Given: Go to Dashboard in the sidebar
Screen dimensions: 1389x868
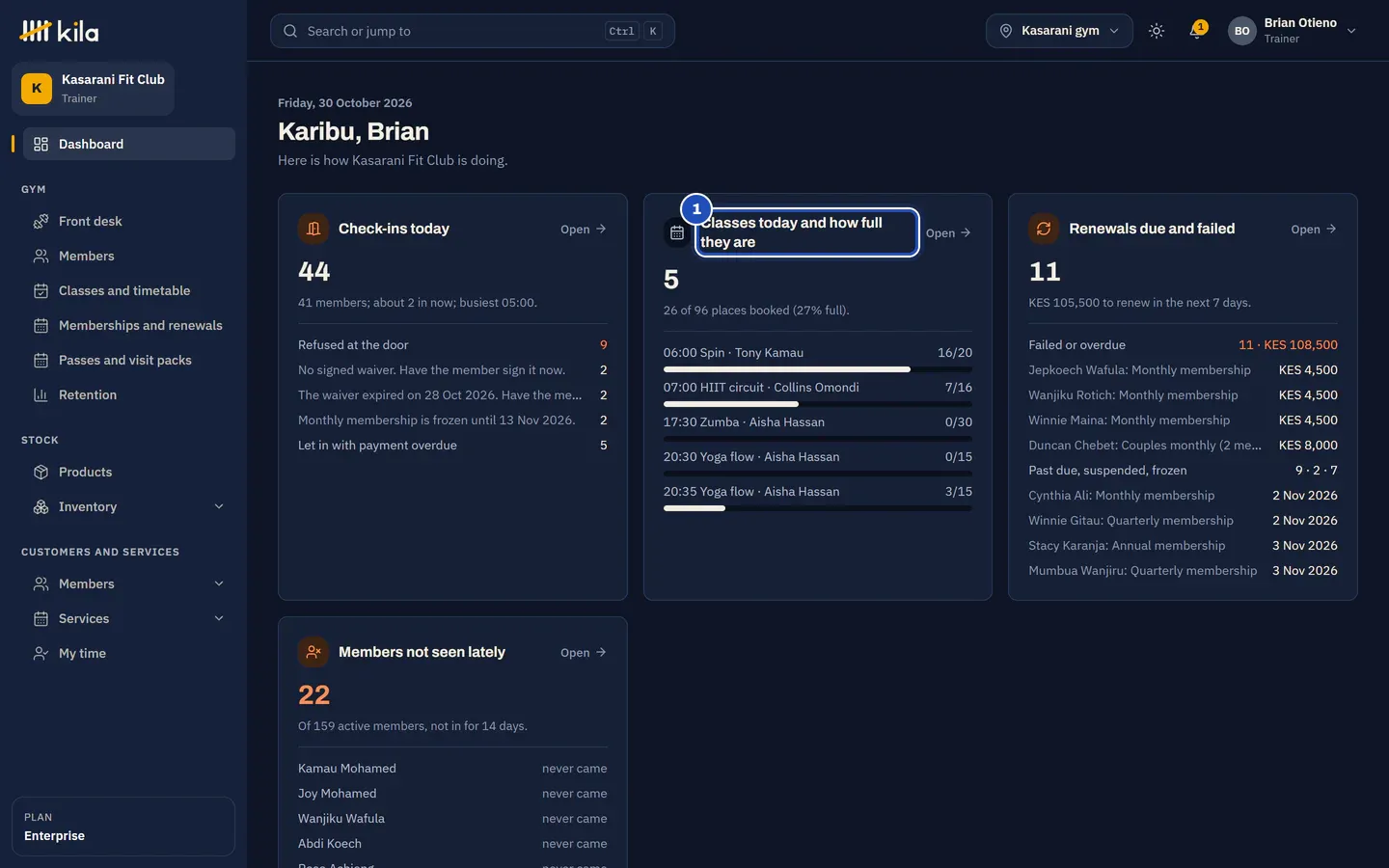Looking at the screenshot, I should [129, 144].
